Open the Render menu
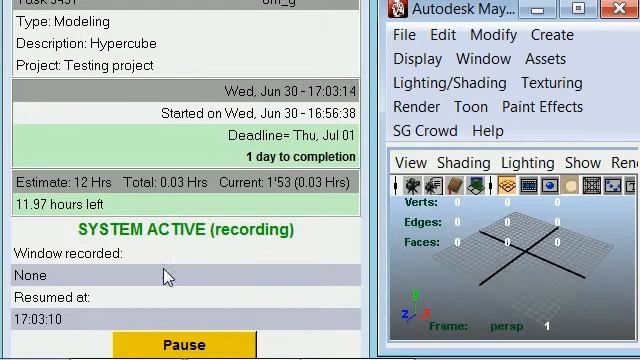640x360 pixels. click(x=416, y=107)
